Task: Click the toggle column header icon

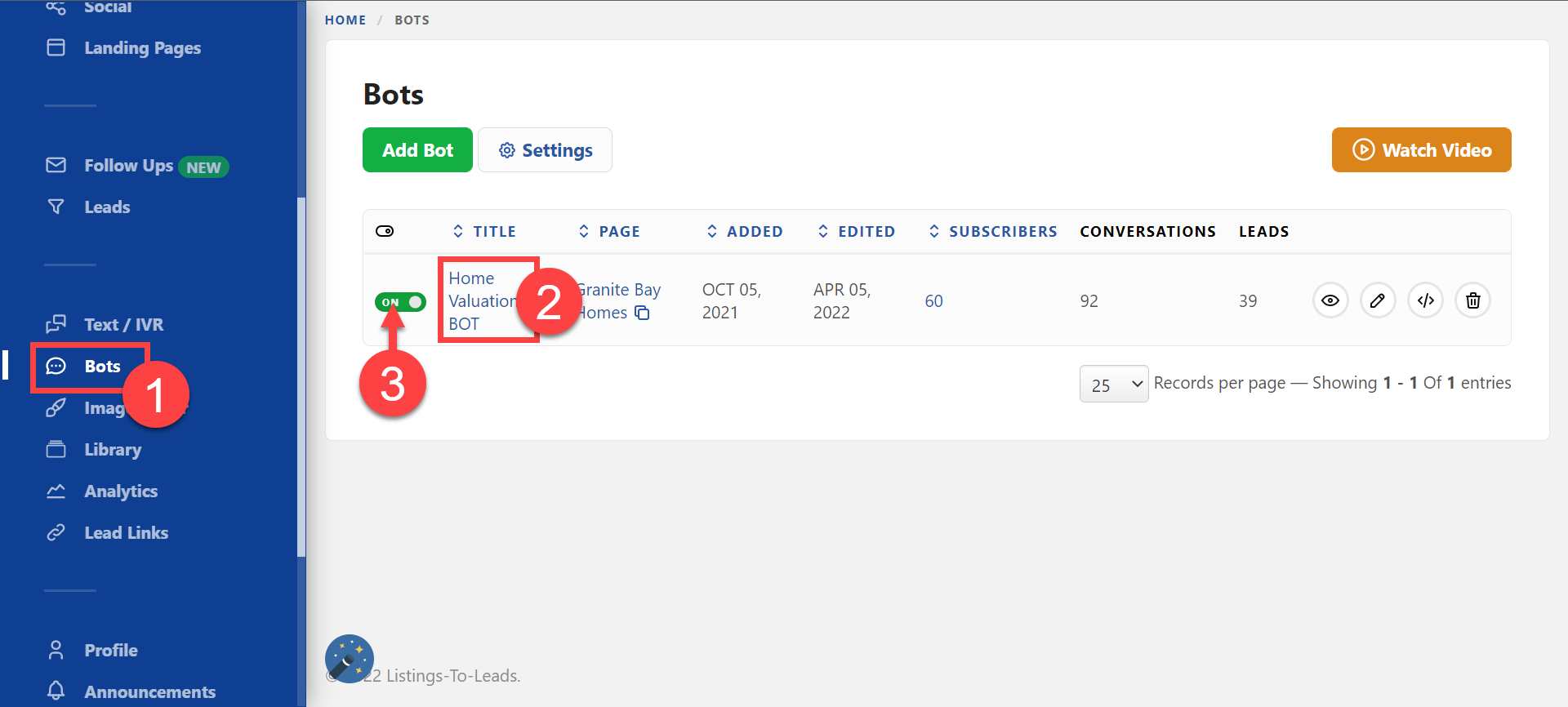Action: (x=385, y=231)
